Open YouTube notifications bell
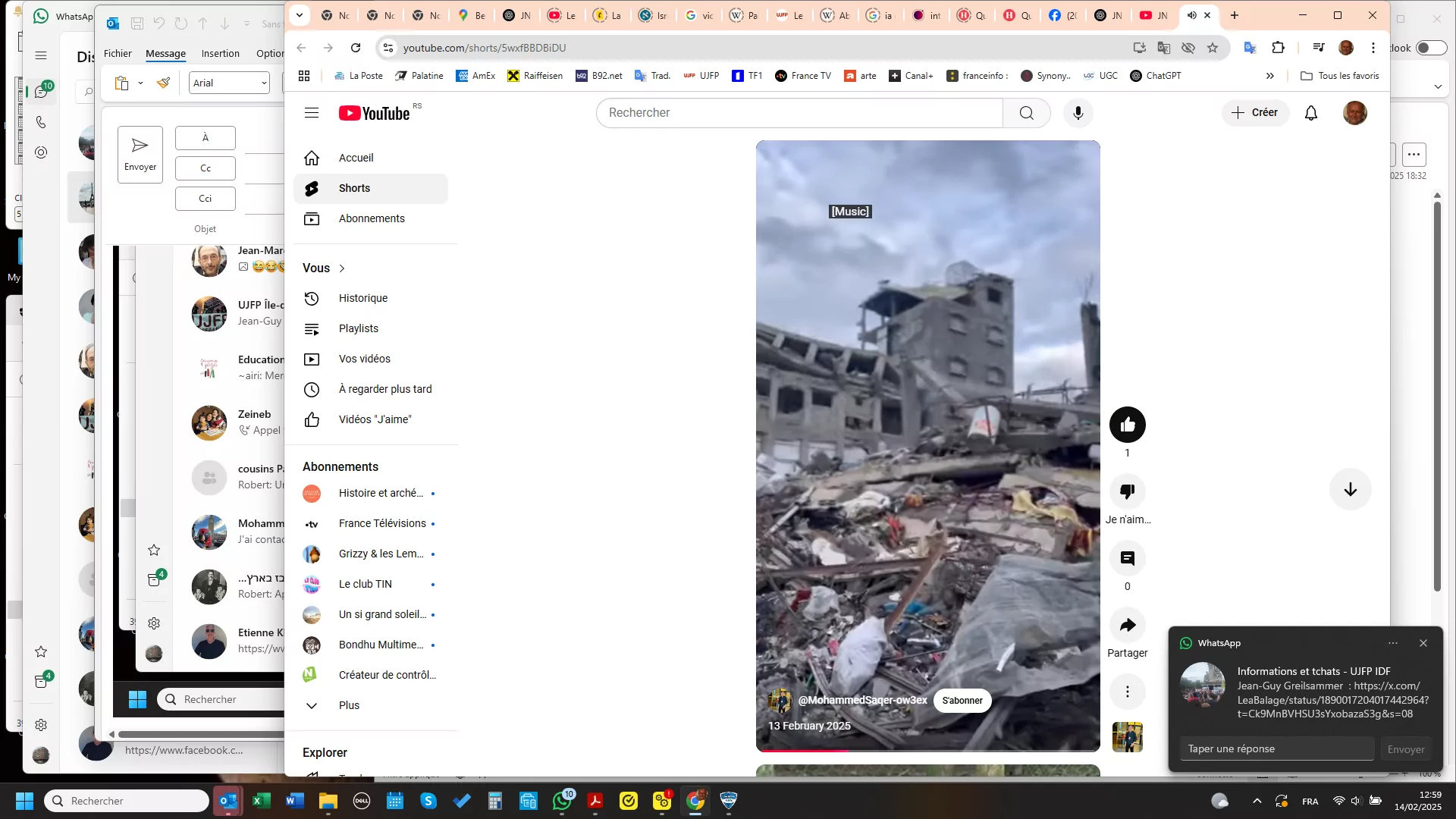This screenshot has height=819, width=1456. [x=1310, y=113]
